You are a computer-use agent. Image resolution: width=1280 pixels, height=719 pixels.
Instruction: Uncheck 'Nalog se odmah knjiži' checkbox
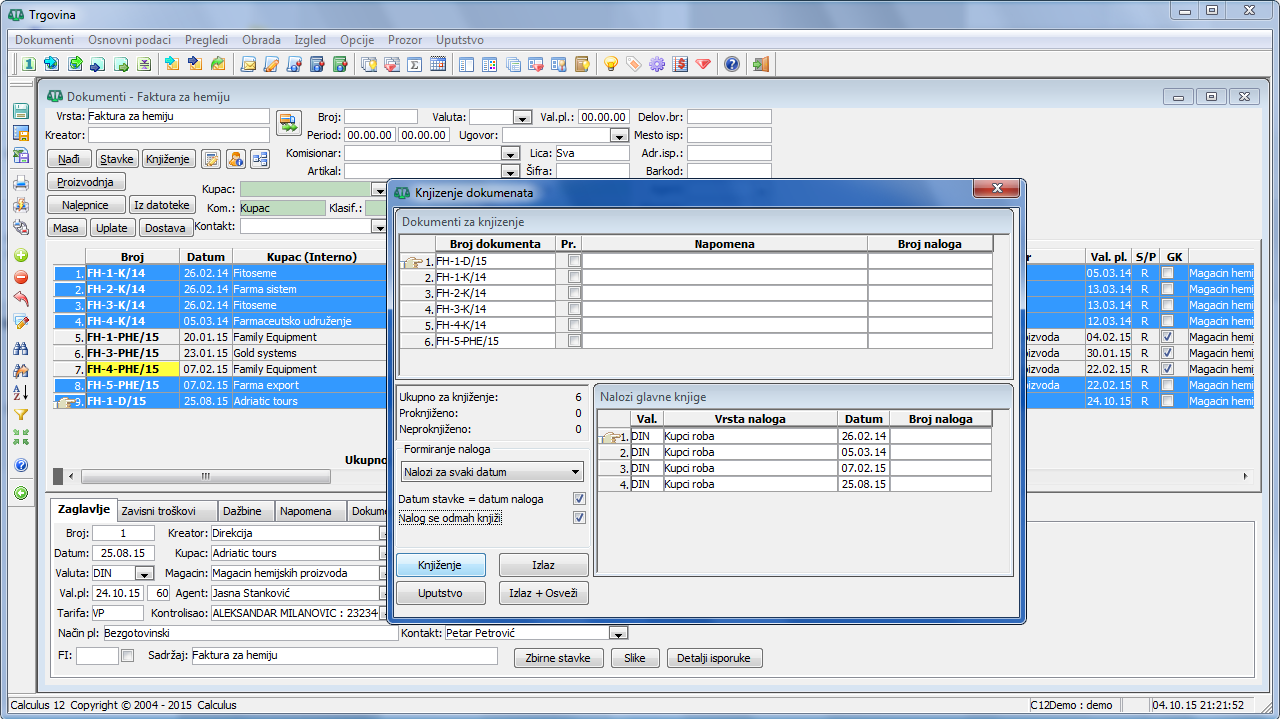[578, 518]
